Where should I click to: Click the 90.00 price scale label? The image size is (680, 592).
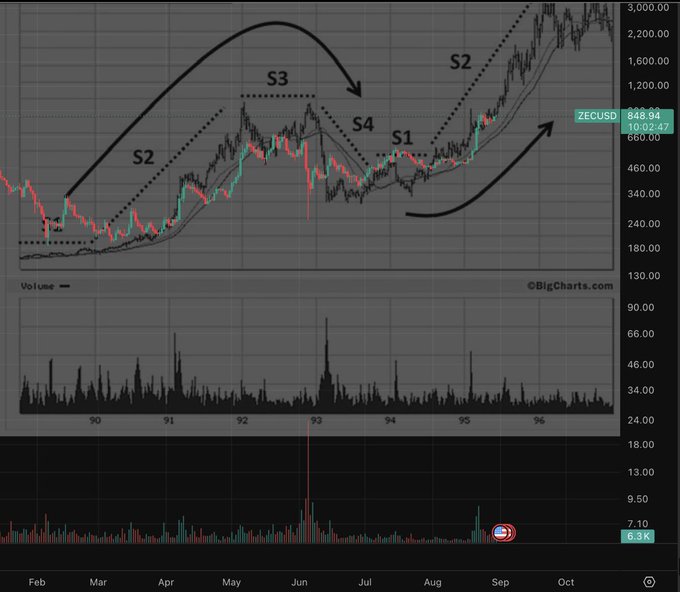[x=641, y=307]
